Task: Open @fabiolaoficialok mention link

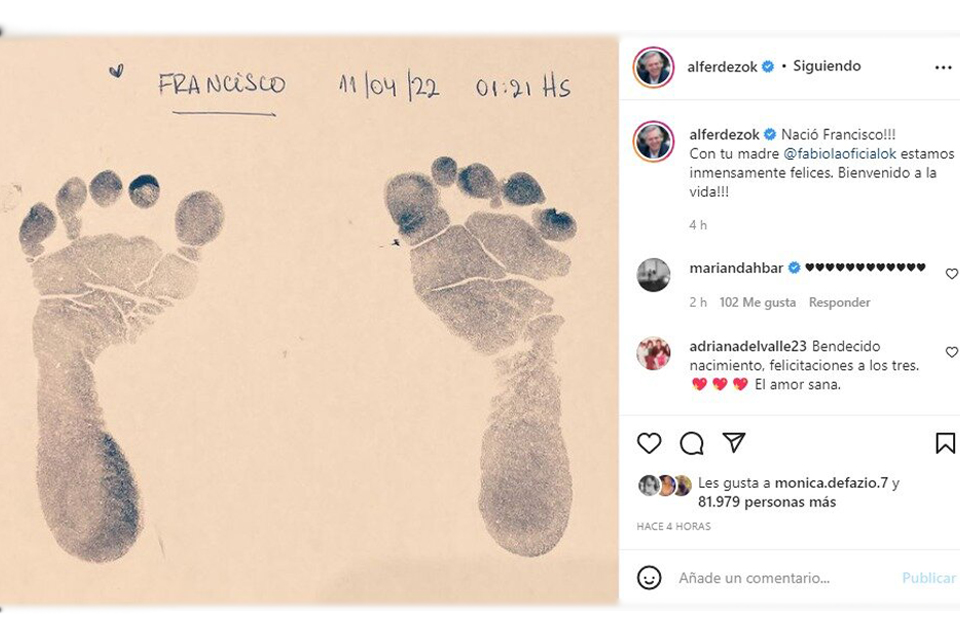Action: [839, 154]
